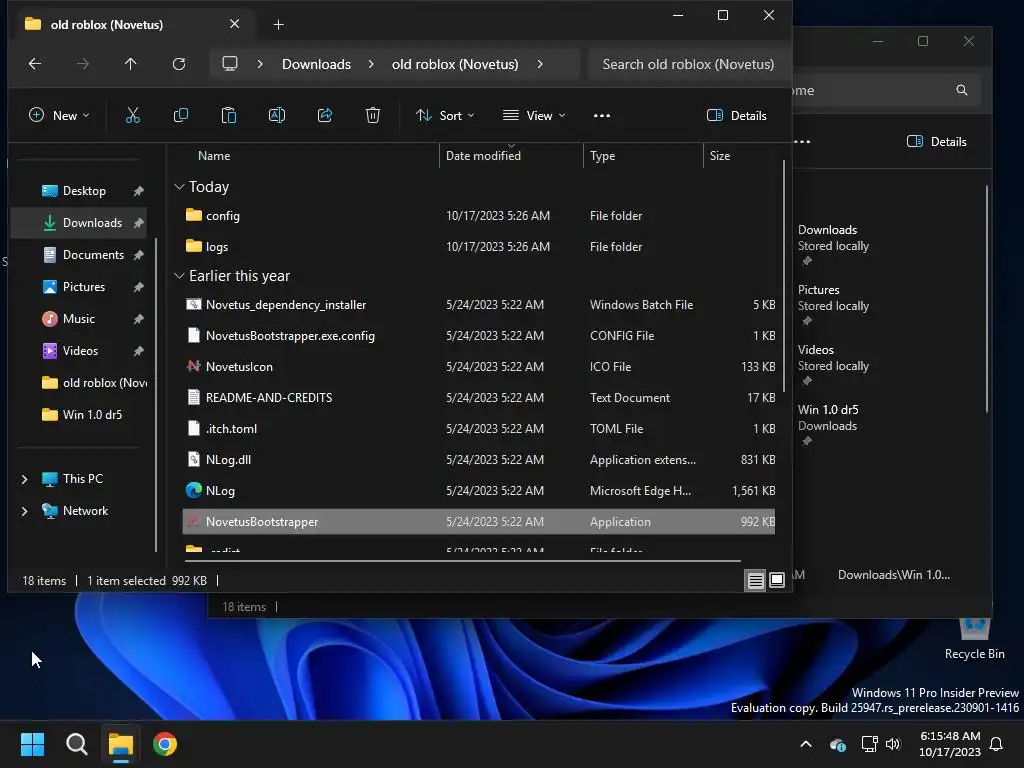Select the NLog.dll file
Screen dimensions: 1024x768
coord(479,460)
